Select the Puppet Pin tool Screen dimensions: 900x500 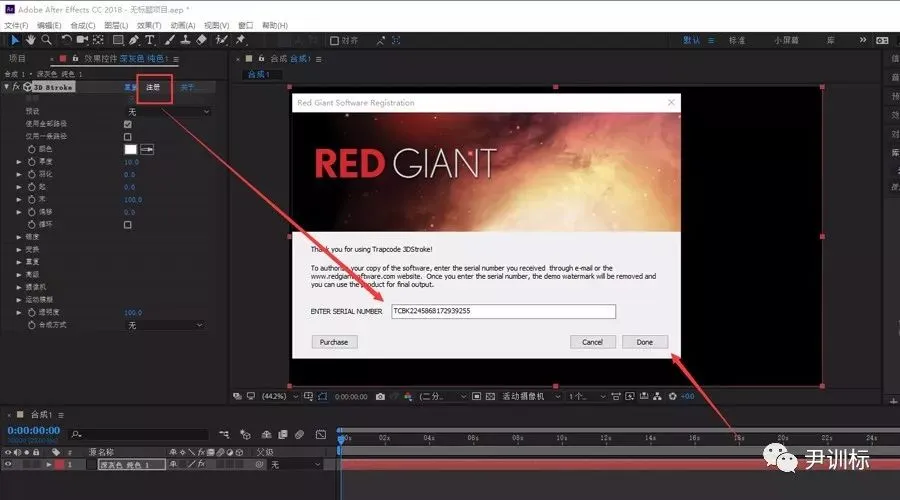[x=240, y=40]
